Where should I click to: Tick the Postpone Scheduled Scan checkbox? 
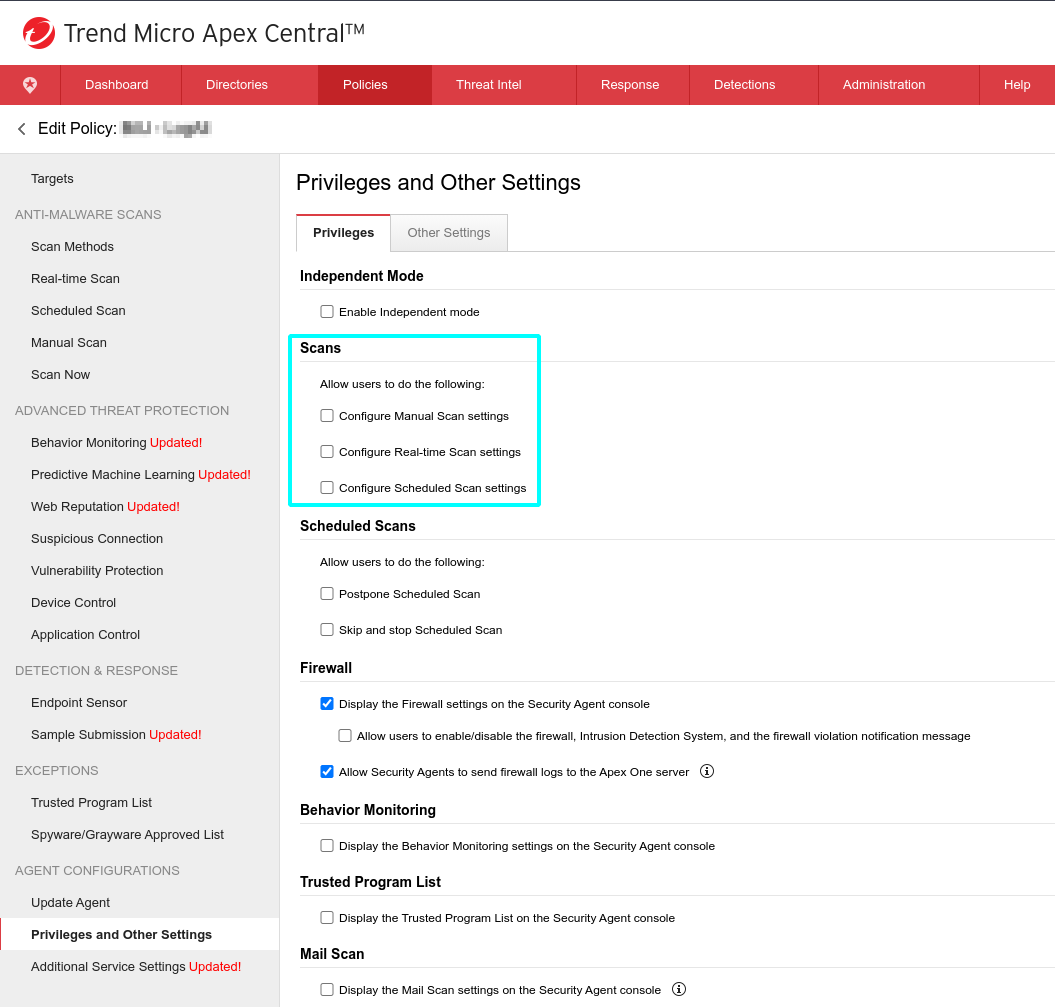point(327,593)
